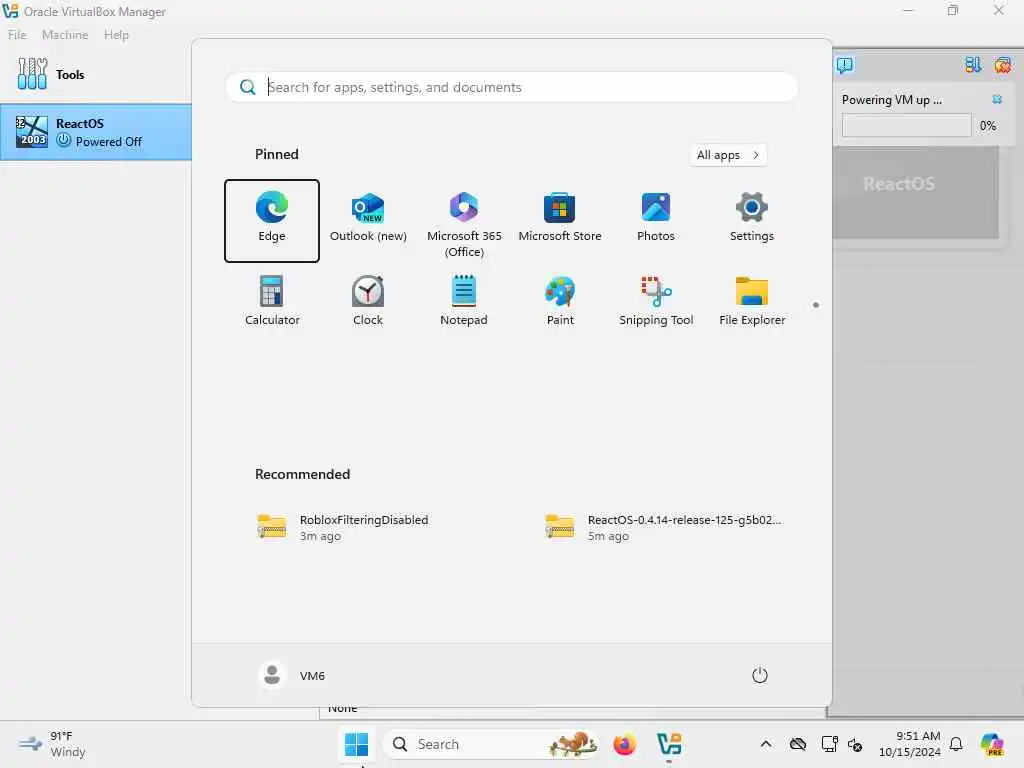The height and width of the screenshot is (768, 1024).
Task: Click the muted volume tray icon
Action: (855, 744)
